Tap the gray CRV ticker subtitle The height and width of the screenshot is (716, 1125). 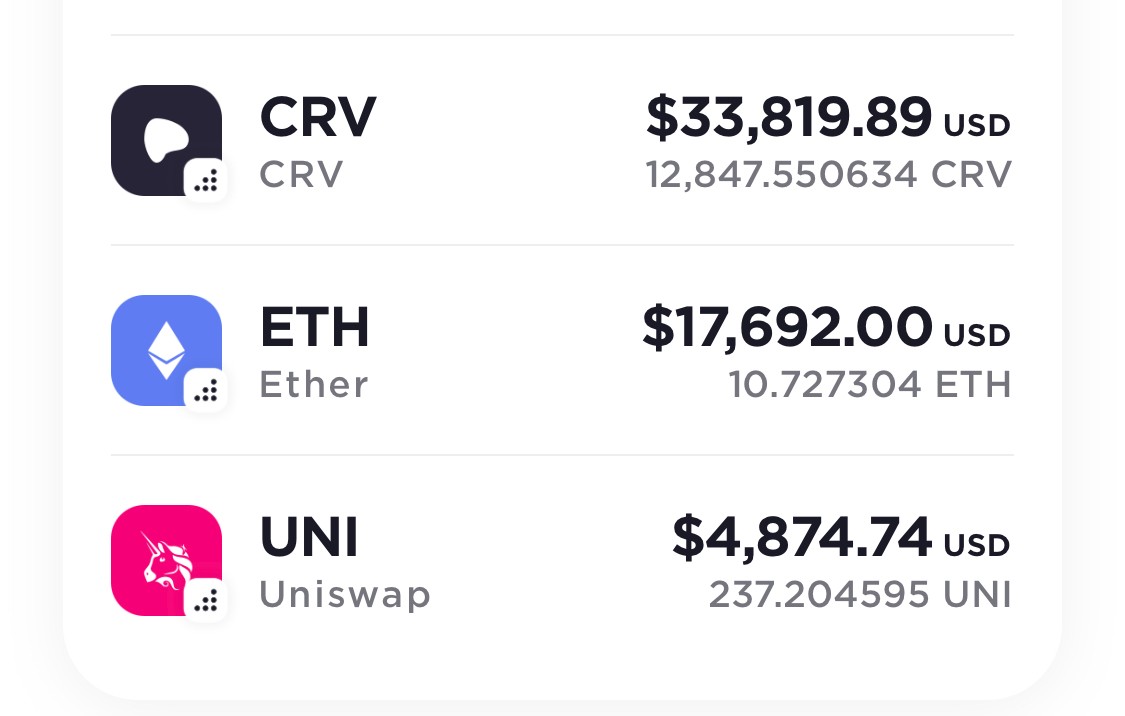[301, 174]
